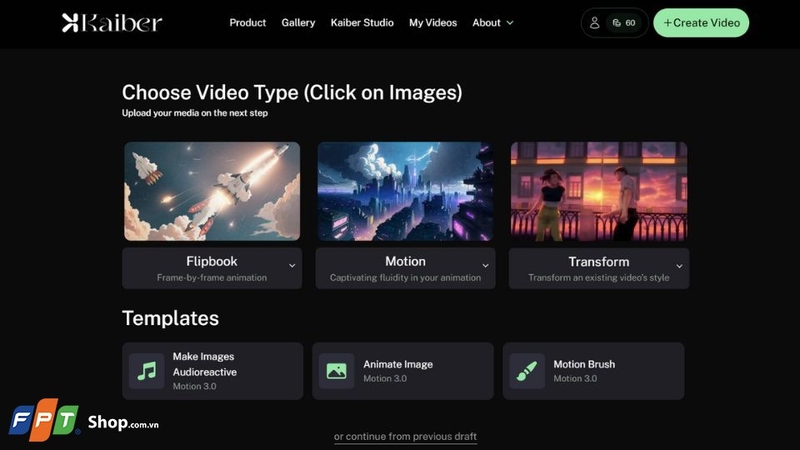
Task: Expand the Transform chevron
Action: 679,266
